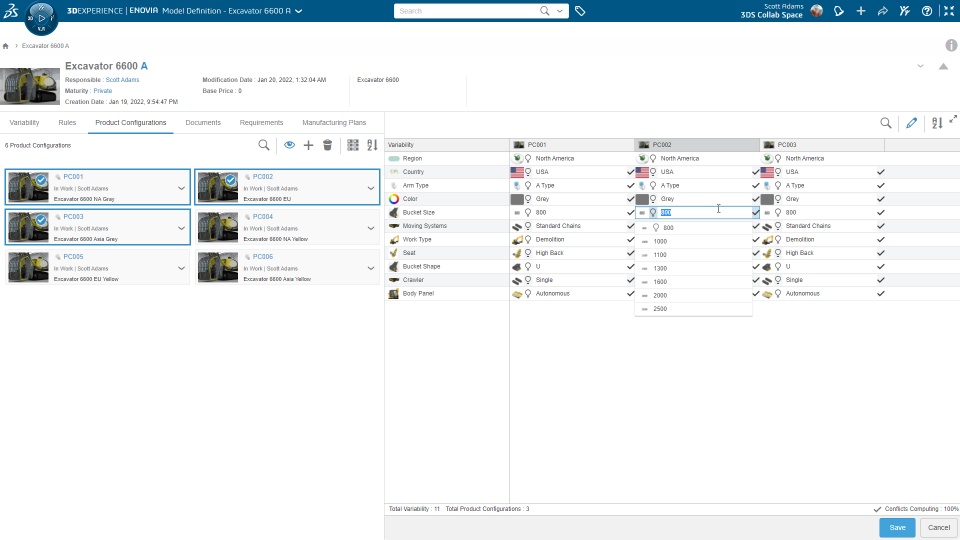The width and height of the screenshot is (960, 540).
Task: Click the PC001 Grey color swatch
Action: (x=517, y=199)
